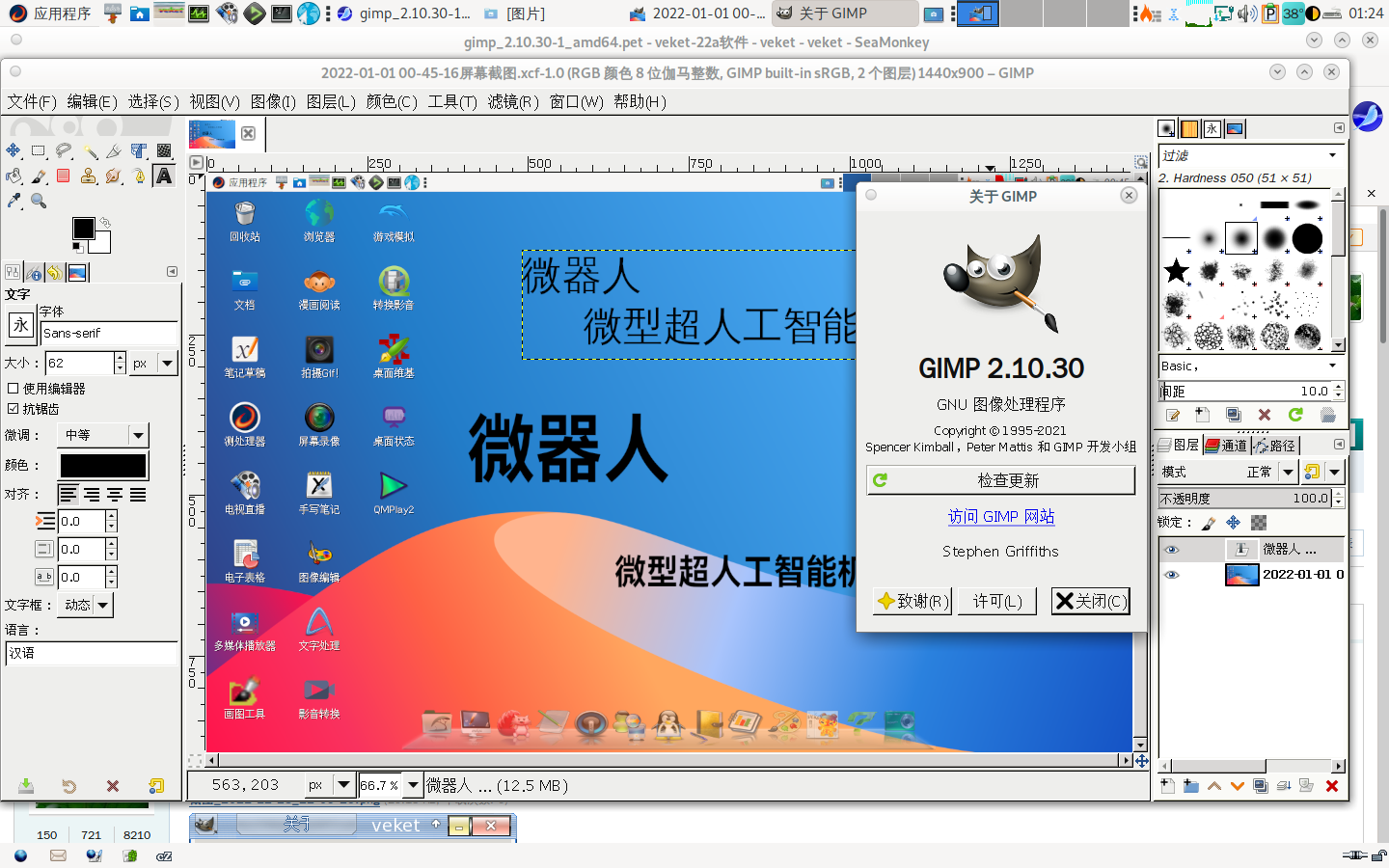Open the font size unit px dropdown

[x=154, y=364]
